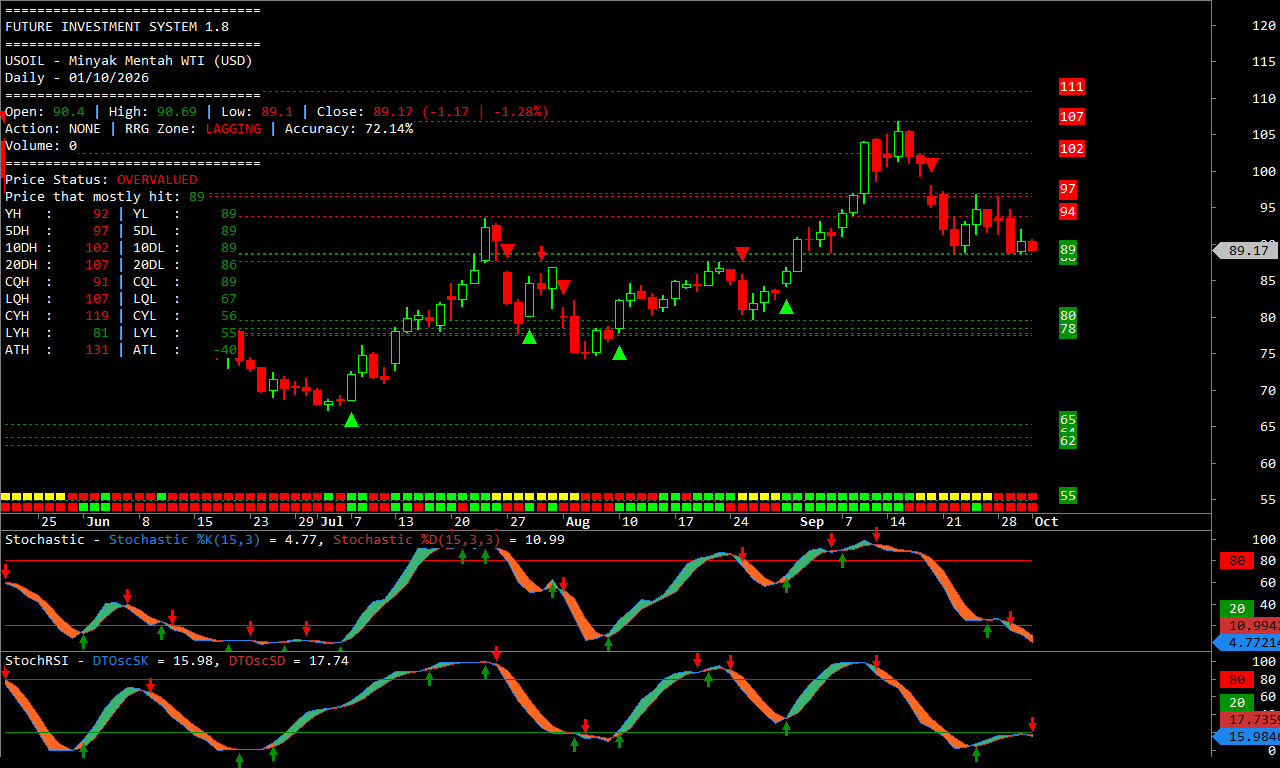The image size is (1280, 768).
Task: Click the Stochastic 4.7721 value tag
Action: tap(1246, 642)
